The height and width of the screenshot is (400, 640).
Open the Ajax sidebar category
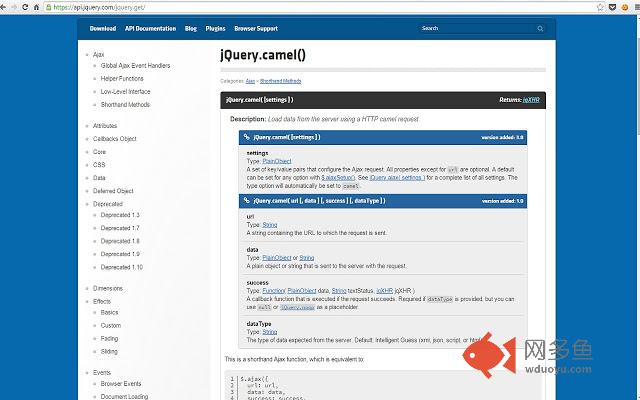(x=98, y=55)
